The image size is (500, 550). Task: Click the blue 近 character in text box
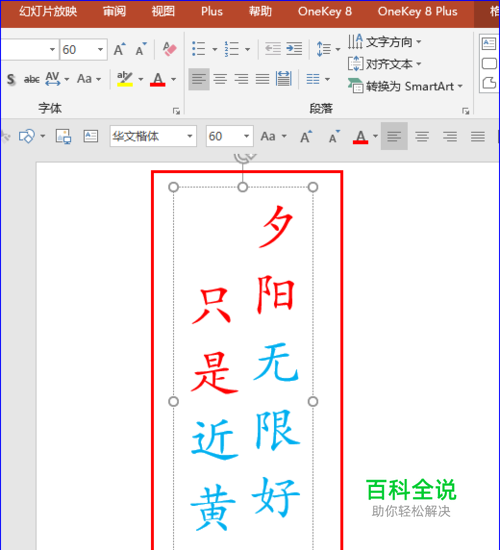pos(214,440)
